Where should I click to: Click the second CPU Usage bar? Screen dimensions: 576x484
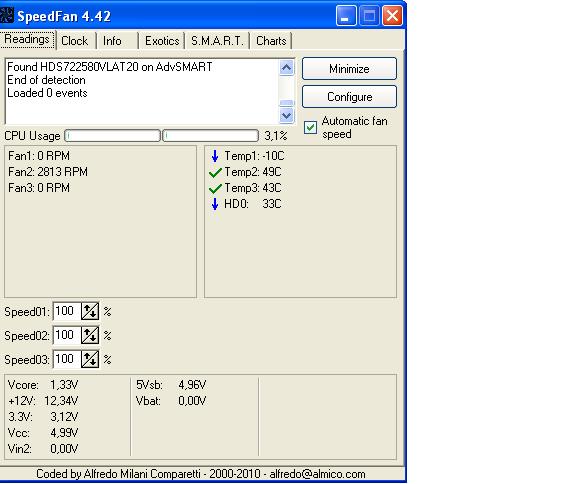(210, 136)
